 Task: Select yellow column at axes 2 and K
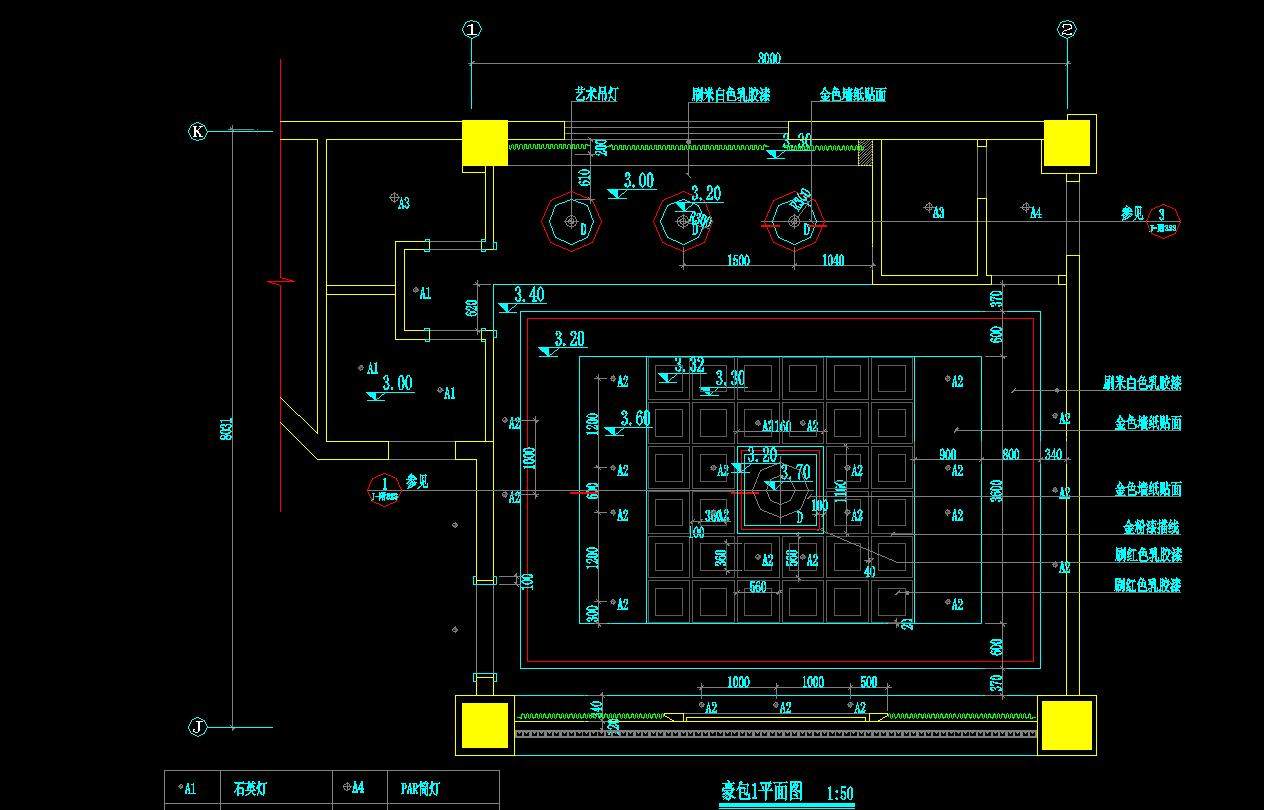point(1067,143)
